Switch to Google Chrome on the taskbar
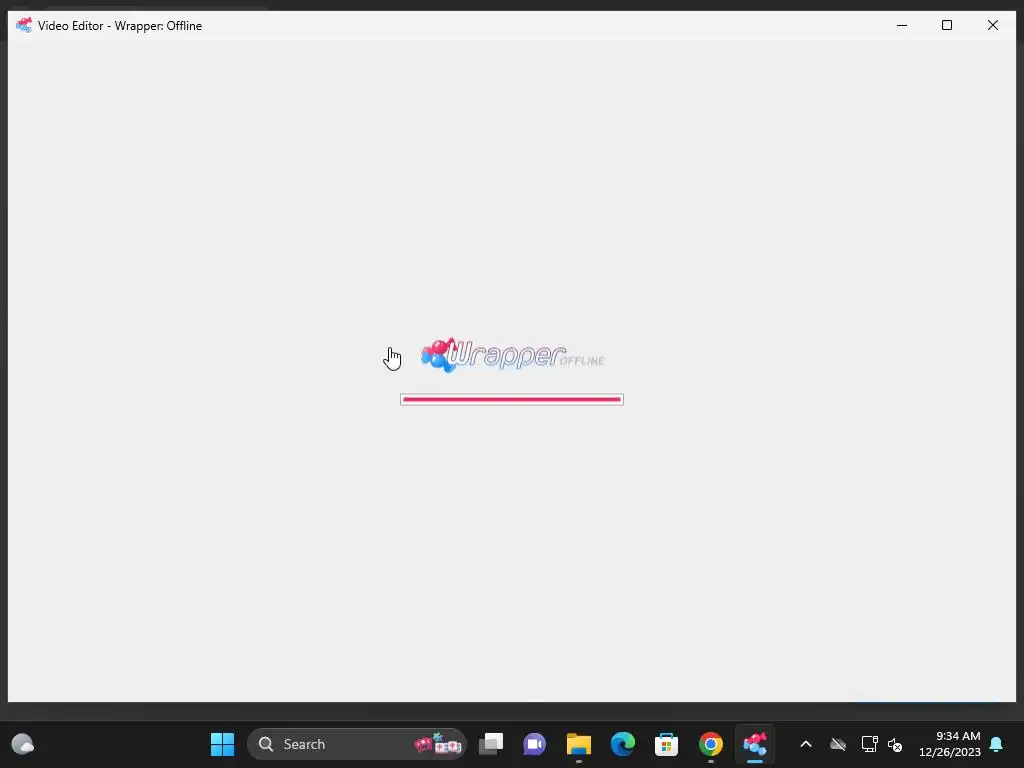The width and height of the screenshot is (1024, 768). pos(711,744)
